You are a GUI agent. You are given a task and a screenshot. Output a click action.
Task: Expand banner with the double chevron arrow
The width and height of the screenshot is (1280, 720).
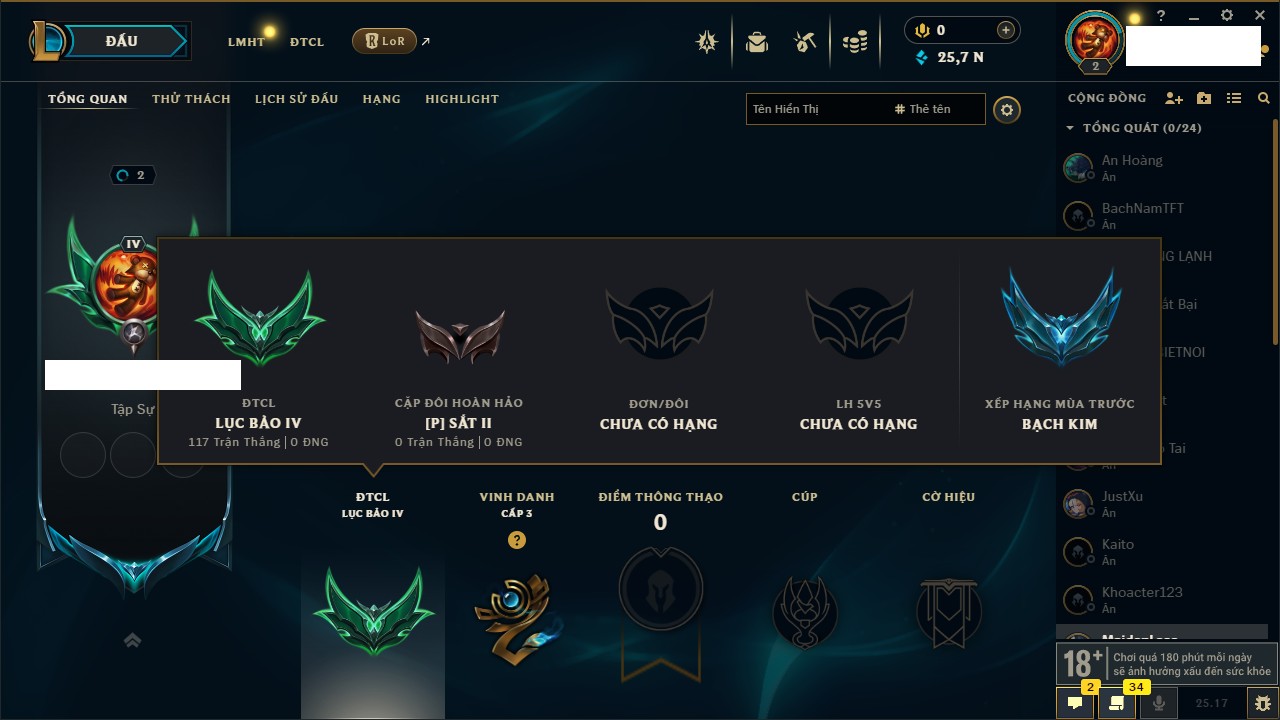[133, 640]
